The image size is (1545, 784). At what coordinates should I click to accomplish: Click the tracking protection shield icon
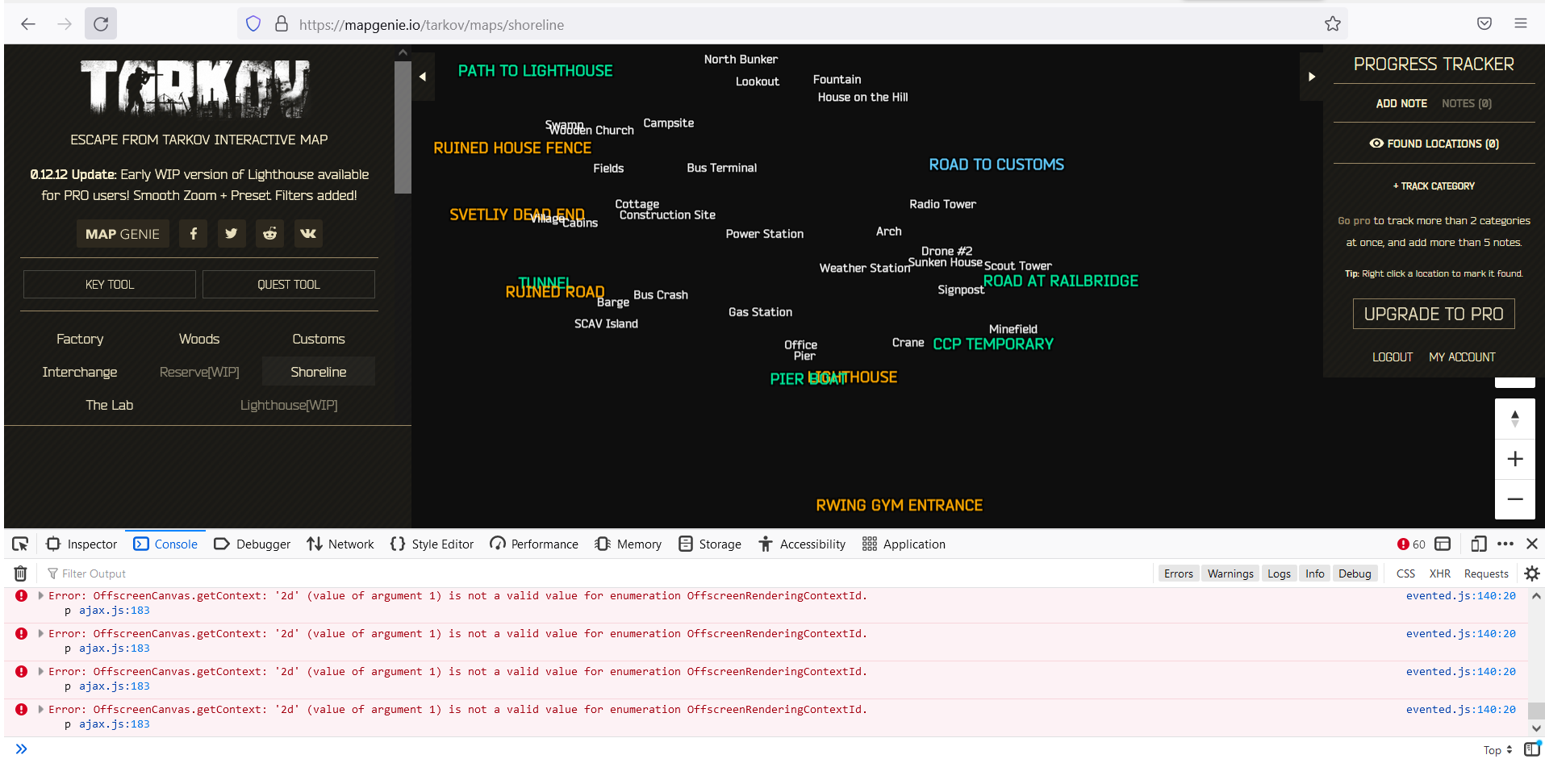[x=253, y=23]
